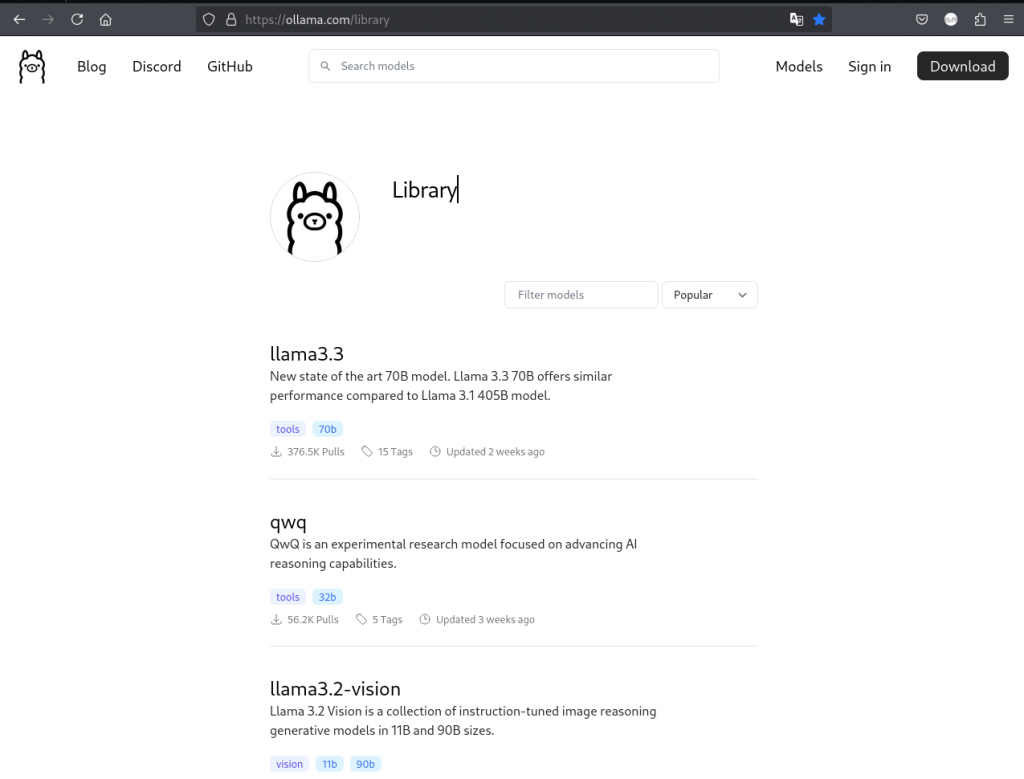Click the clock icon beside Updated 2 weeks ago
1024x779 pixels.
tap(435, 451)
